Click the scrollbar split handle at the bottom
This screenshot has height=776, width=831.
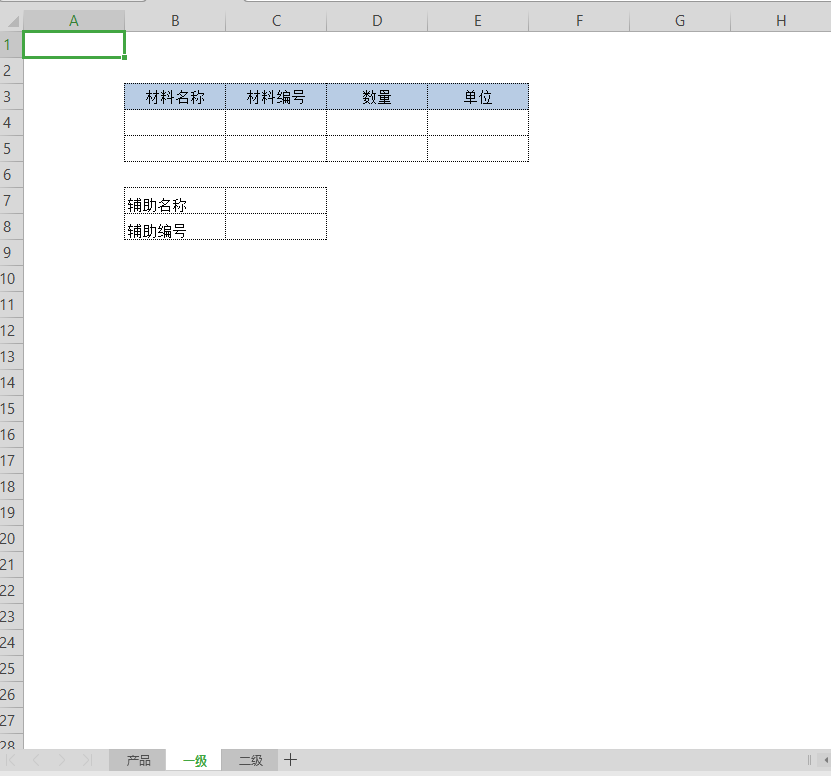(809, 760)
